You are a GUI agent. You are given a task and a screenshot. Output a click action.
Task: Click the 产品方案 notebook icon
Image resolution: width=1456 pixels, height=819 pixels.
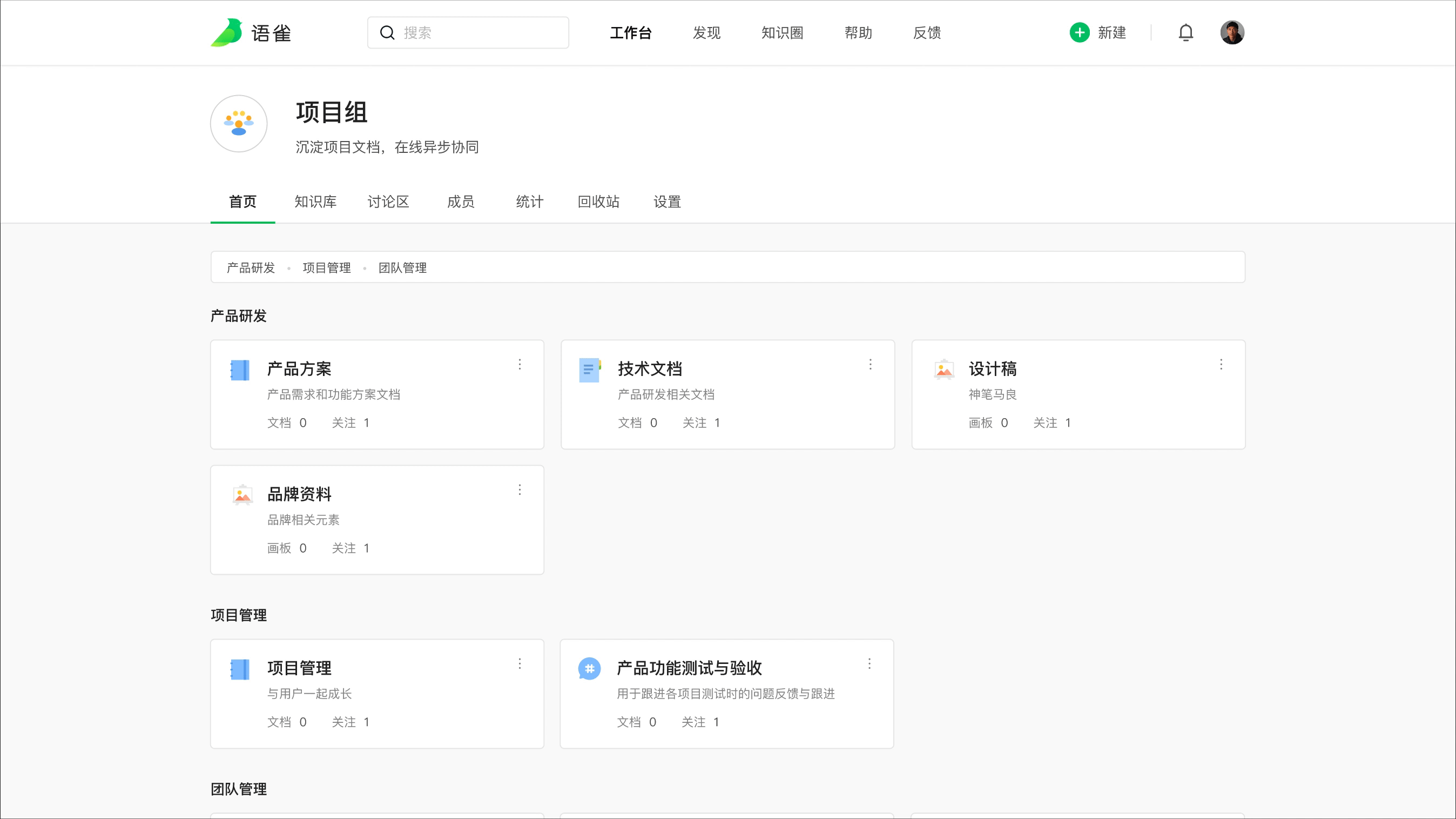tap(240, 370)
